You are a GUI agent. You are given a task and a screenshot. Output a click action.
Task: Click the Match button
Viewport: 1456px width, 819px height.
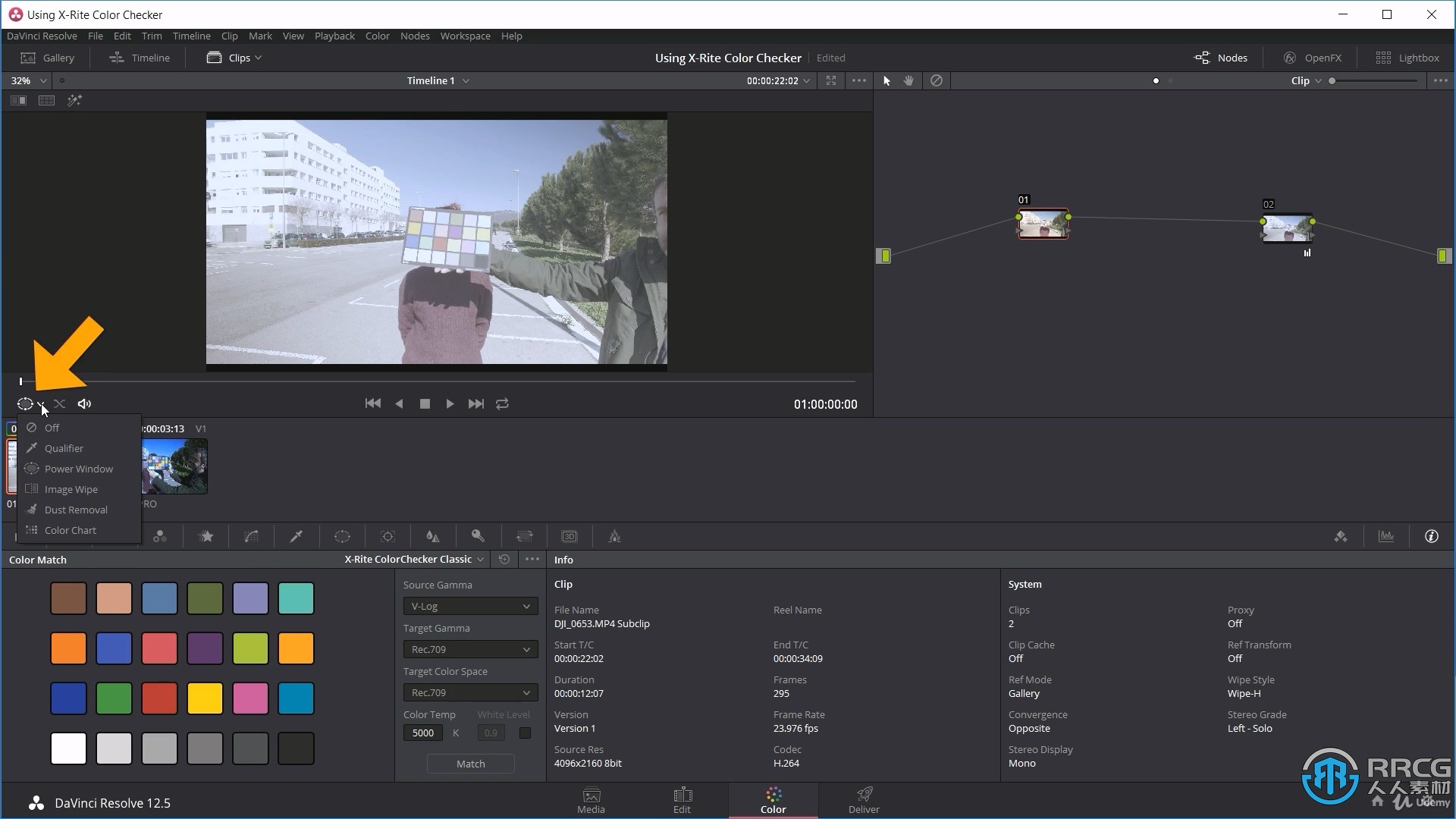point(470,764)
